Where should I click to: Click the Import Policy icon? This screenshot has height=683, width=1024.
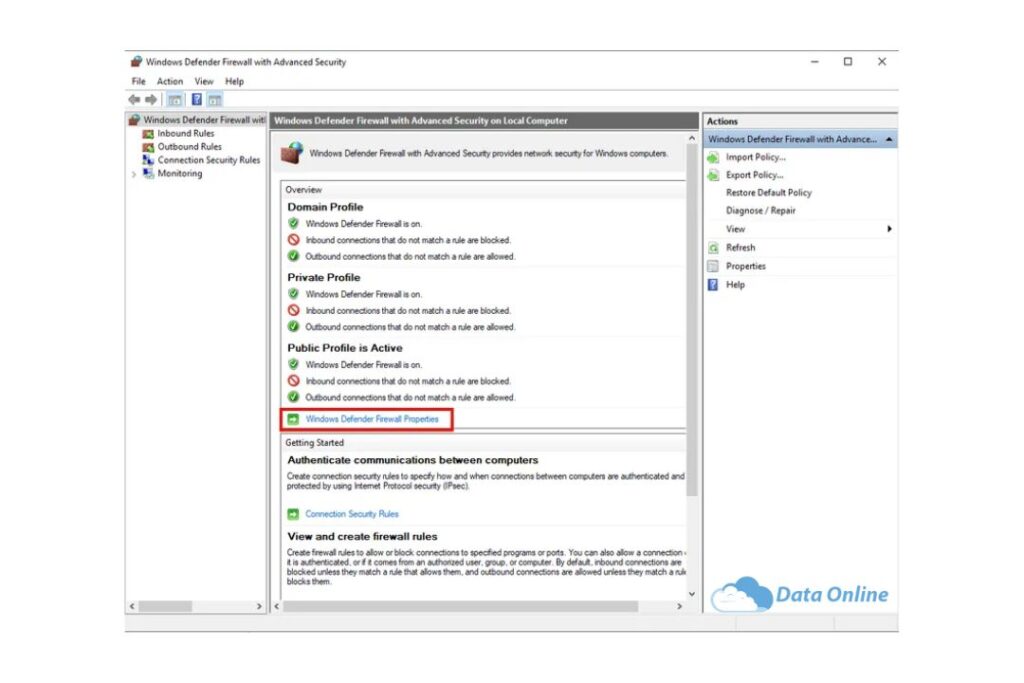[713, 157]
